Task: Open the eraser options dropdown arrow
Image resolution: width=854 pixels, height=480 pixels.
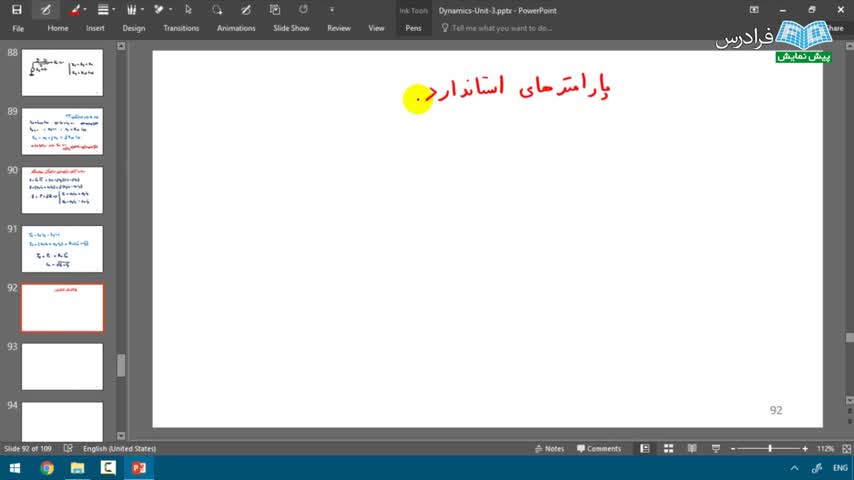Action: (170, 10)
